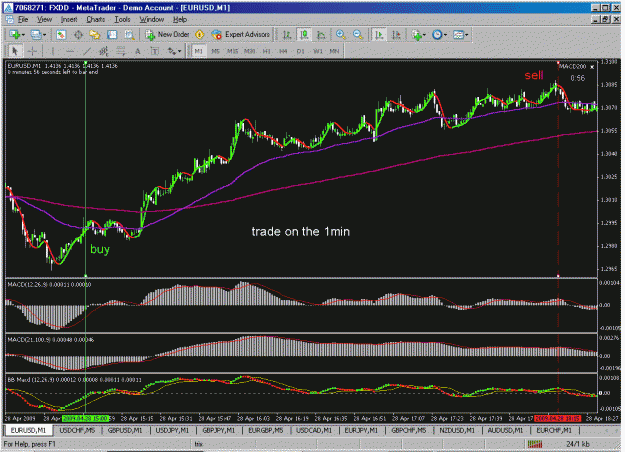Switch to Bar Chart view
Screen dimensions: 625x452
287,35
